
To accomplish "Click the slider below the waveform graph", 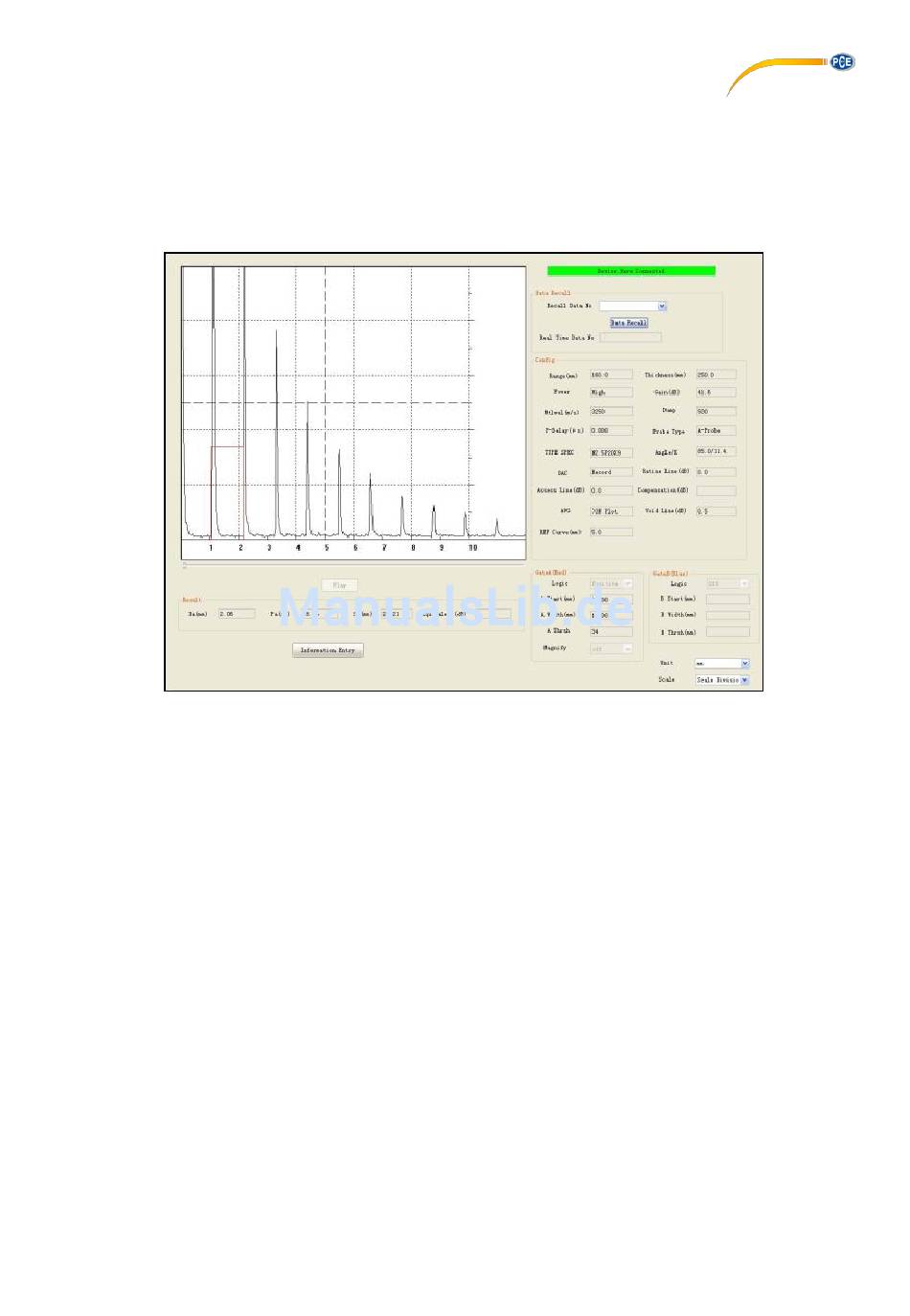I will (x=353, y=566).
